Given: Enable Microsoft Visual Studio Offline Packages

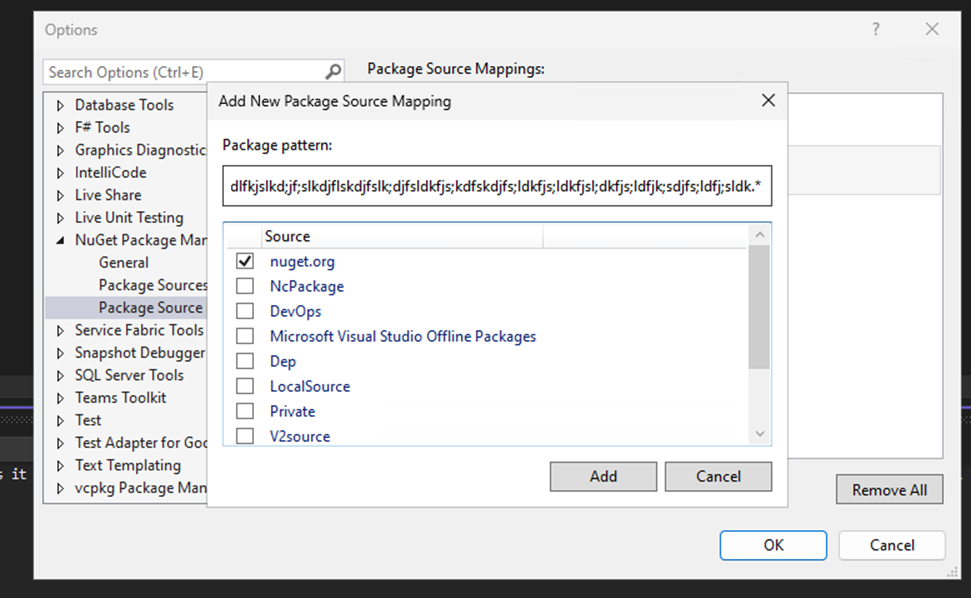Looking at the screenshot, I should point(245,336).
